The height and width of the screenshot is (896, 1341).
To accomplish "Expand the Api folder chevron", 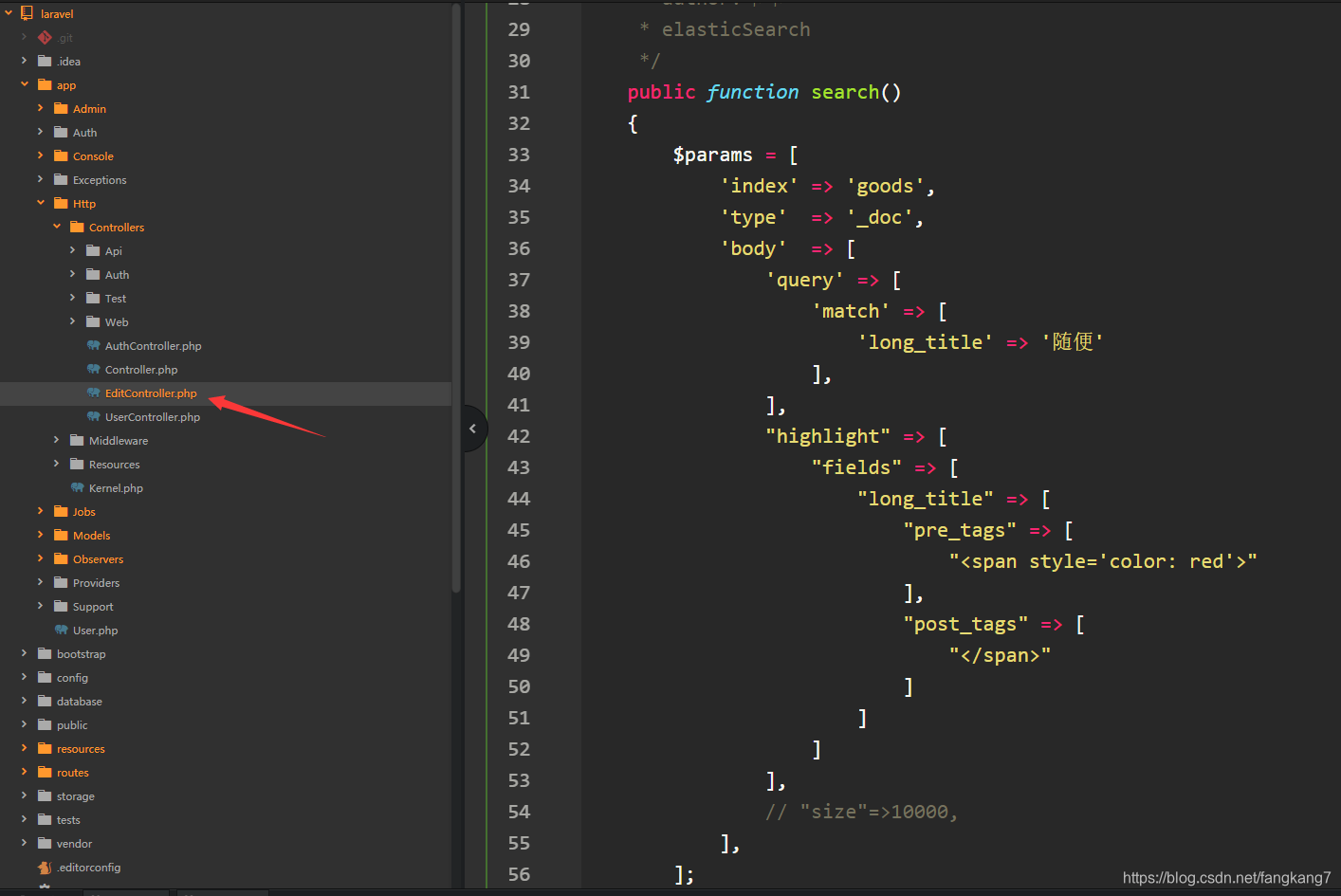I will click(x=73, y=250).
